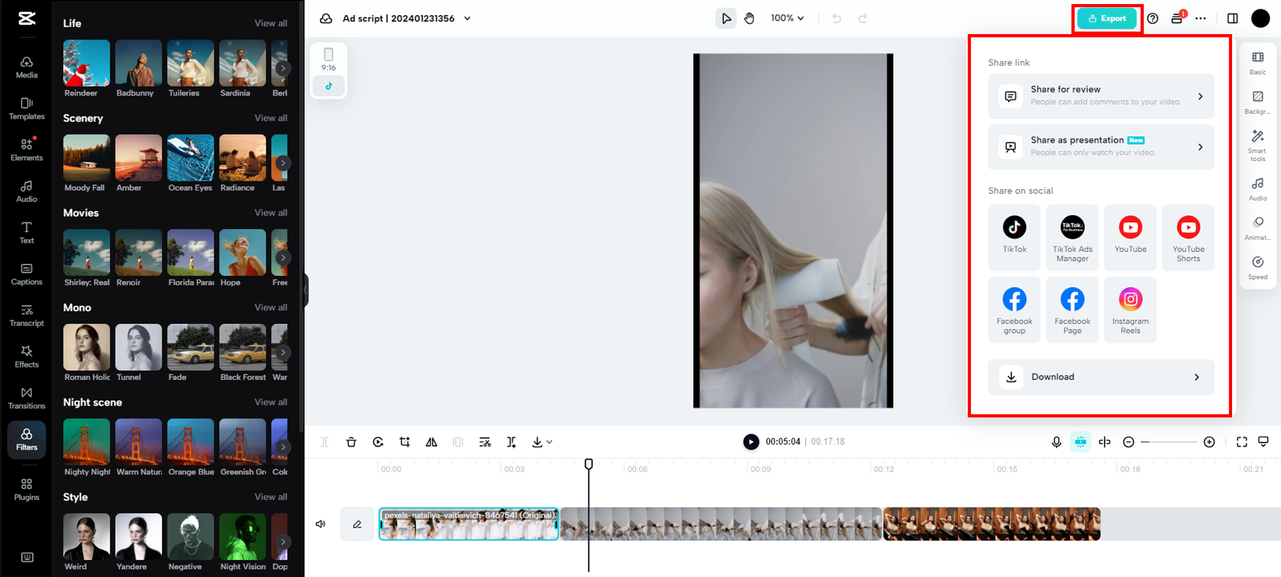Screen dimensions: 1281x577
Task: Open the zoom level 100% dropdown
Action: tap(788, 18)
